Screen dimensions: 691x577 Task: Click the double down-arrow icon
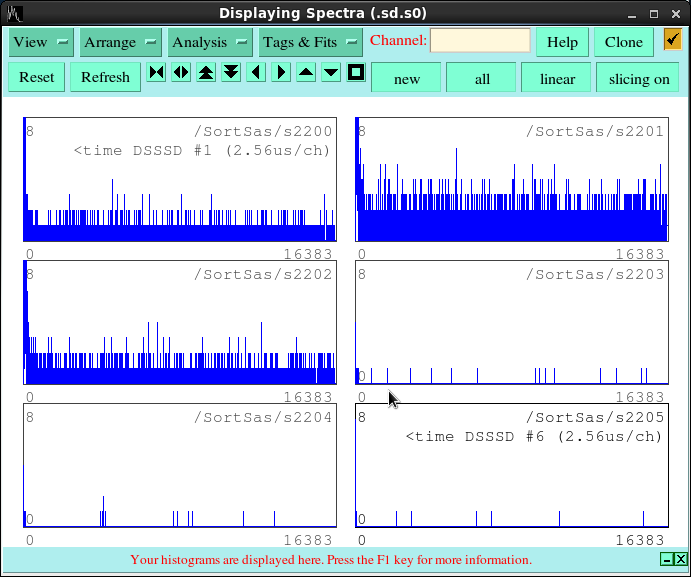click(x=231, y=73)
